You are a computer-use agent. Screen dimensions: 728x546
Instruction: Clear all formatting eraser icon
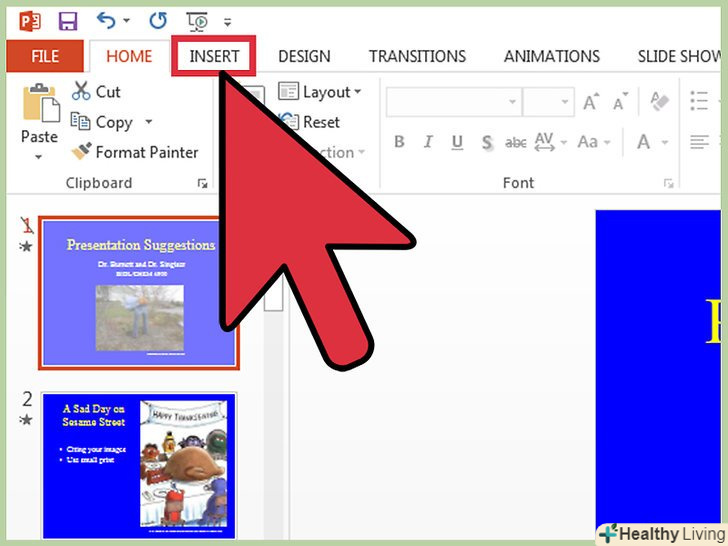tap(660, 101)
